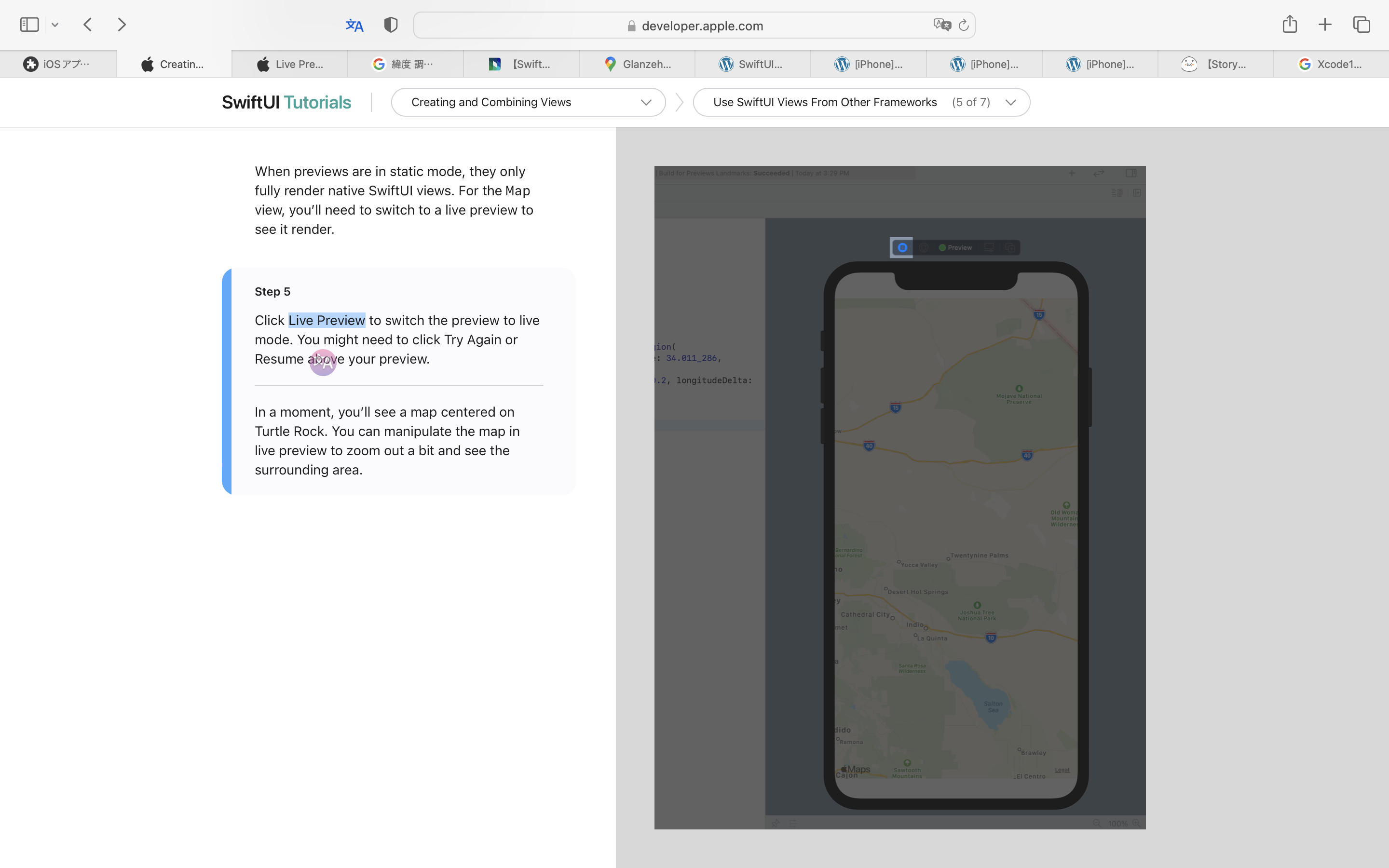
Task: Expand the Use SwiftUI Views From Other Frameworks dropdown
Action: coord(861,102)
